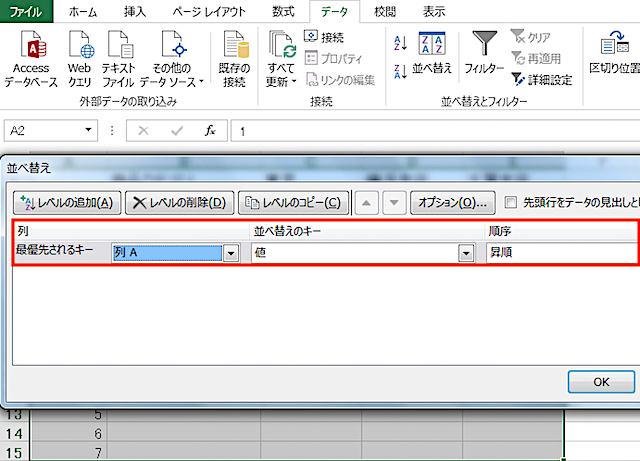640x461 pixels.
Task: Click the 昇順 order field
Action: 562,253
